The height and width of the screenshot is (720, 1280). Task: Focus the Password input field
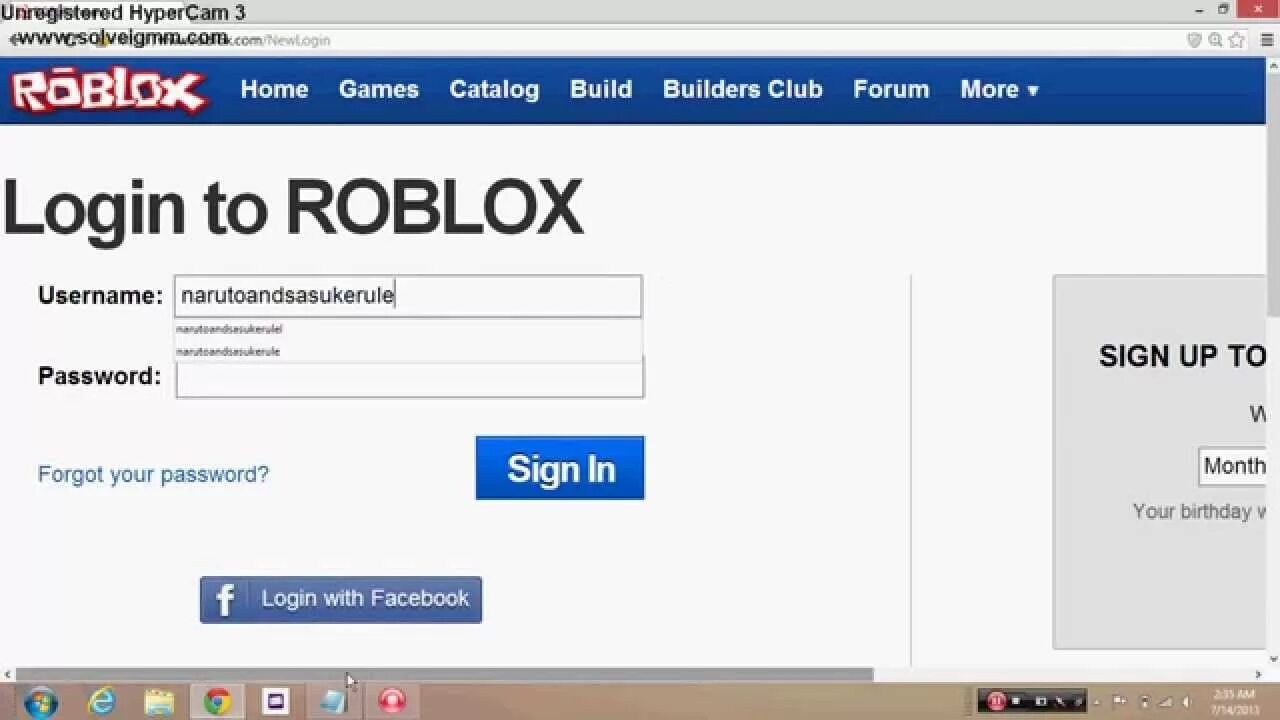(408, 380)
